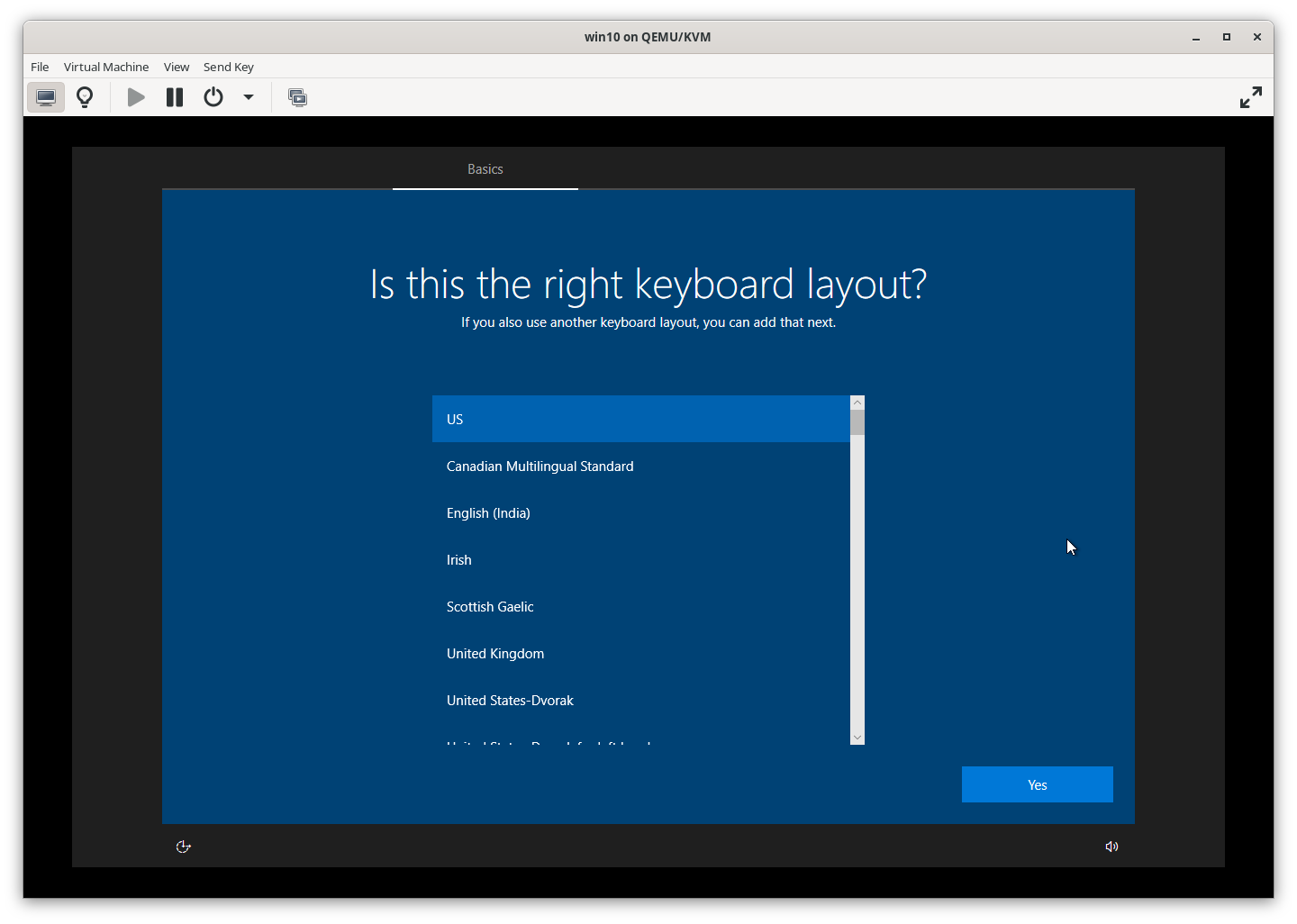Open the View menu
This screenshot has height=924, width=1297.
coord(177,67)
